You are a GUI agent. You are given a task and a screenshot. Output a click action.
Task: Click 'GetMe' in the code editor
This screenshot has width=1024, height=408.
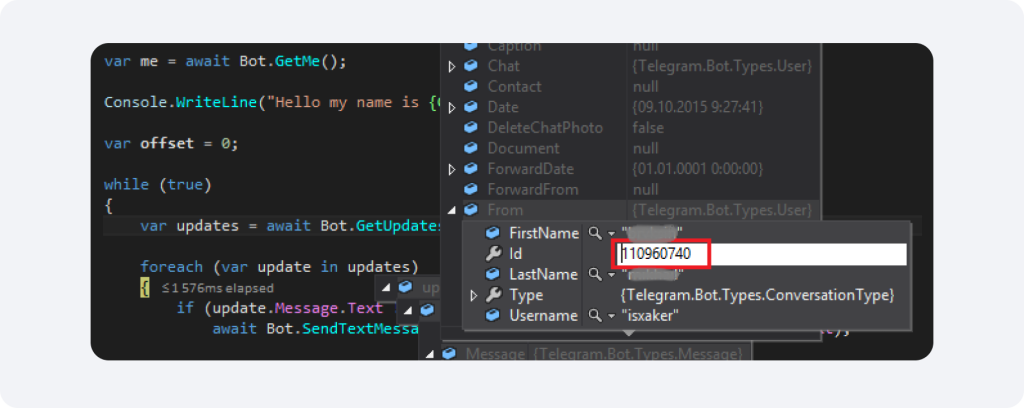297,61
